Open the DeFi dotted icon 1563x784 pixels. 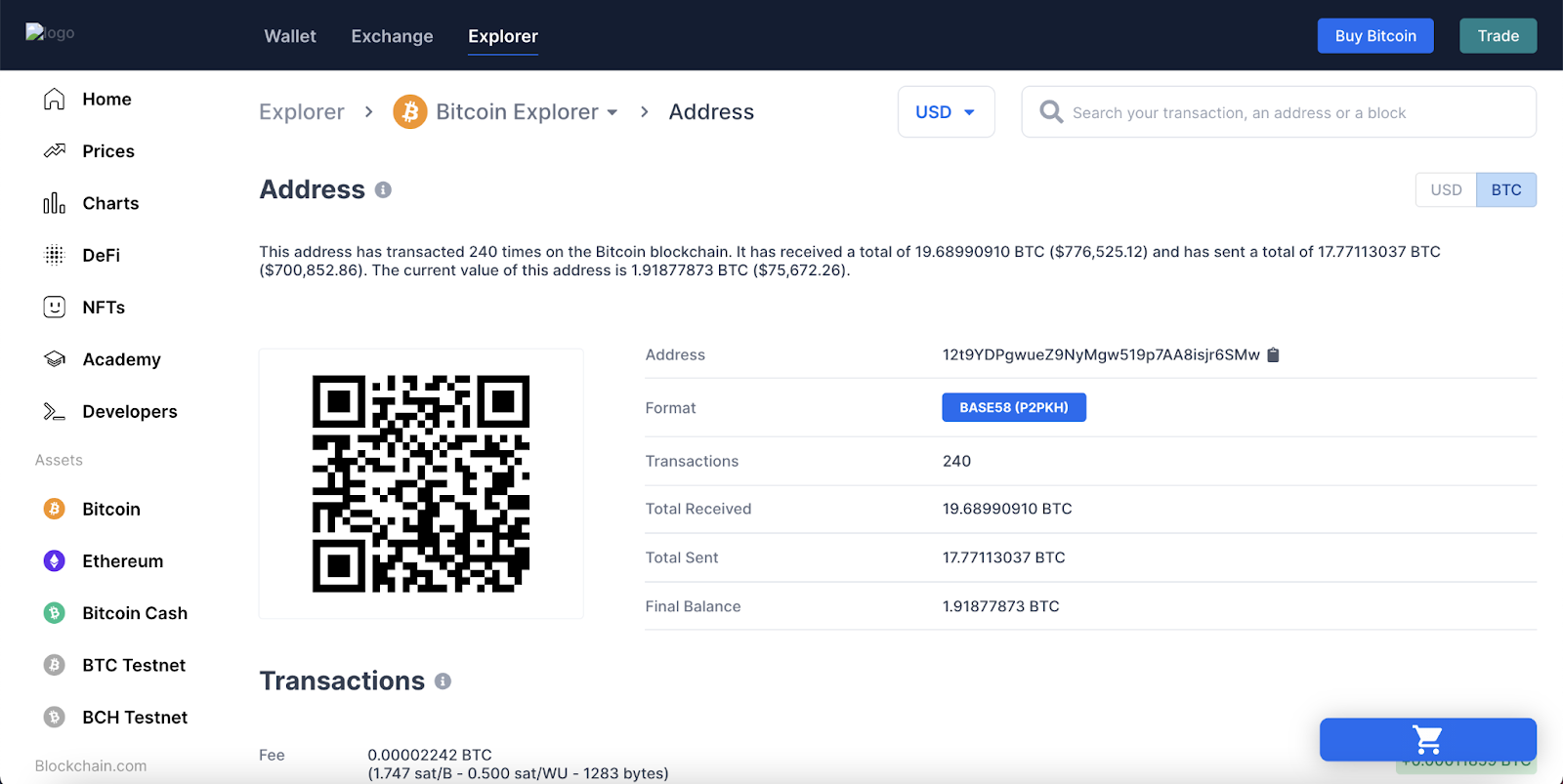tap(55, 255)
